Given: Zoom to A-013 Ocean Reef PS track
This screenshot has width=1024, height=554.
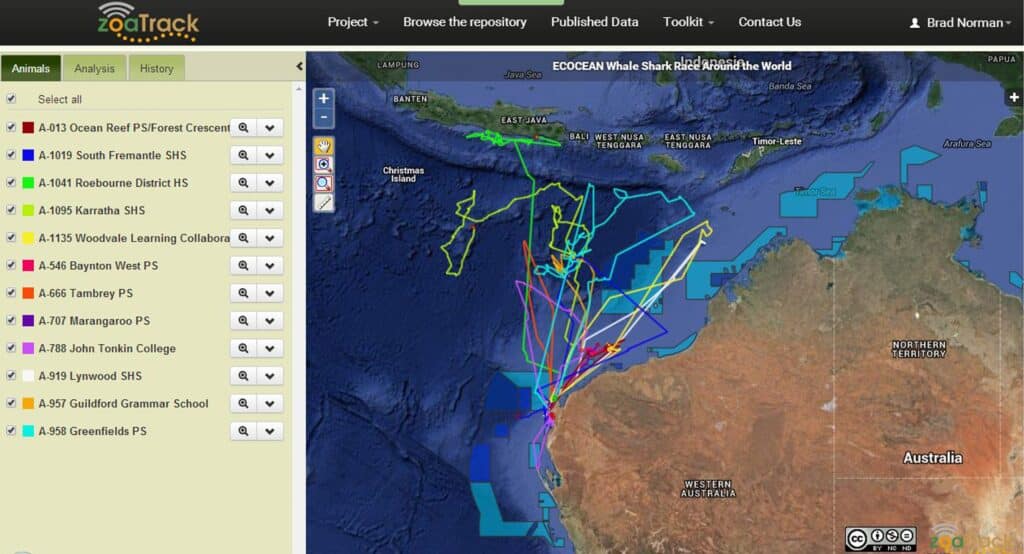Looking at the screenshot, I should click(243, 127).
